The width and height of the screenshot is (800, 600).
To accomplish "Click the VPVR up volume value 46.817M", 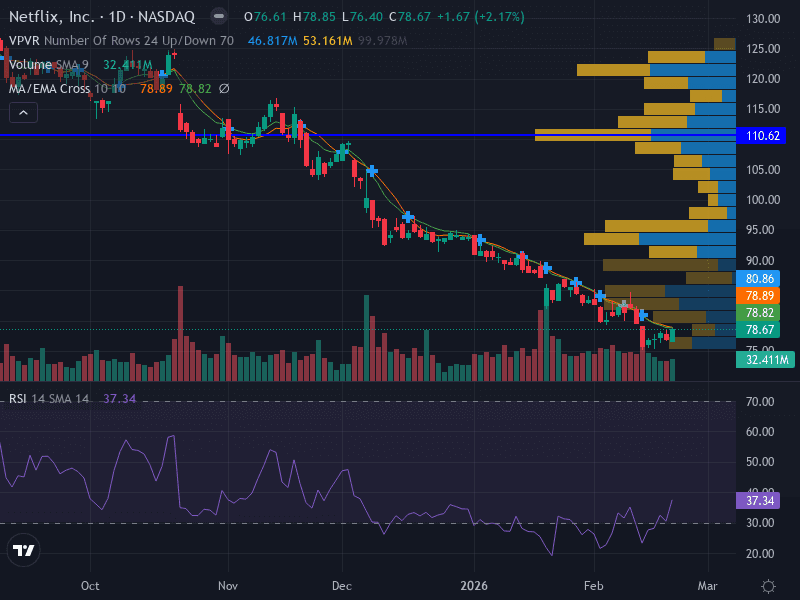I will pyautogui.click(x=272, y=40).
